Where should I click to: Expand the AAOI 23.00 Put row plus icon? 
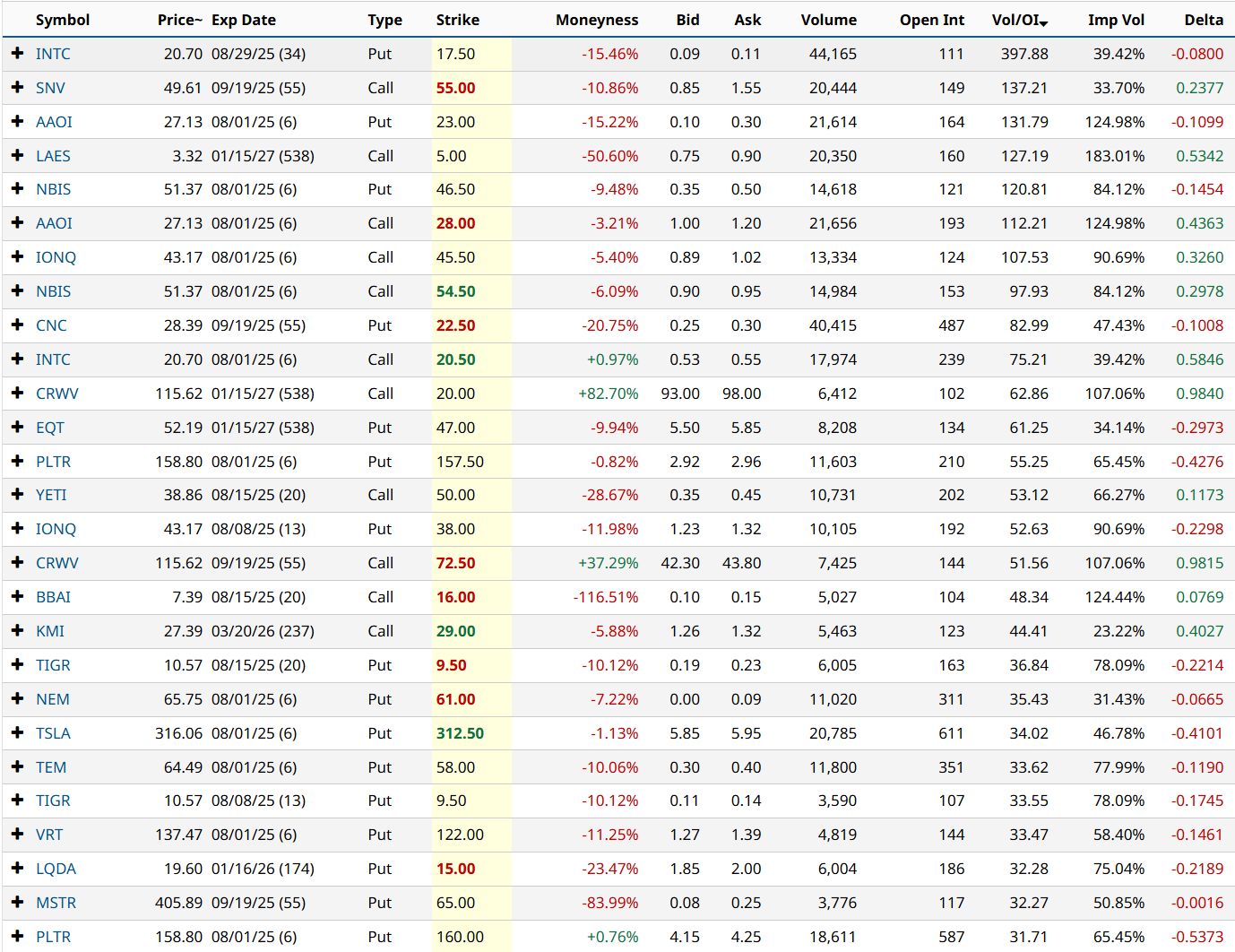[17, 122]
